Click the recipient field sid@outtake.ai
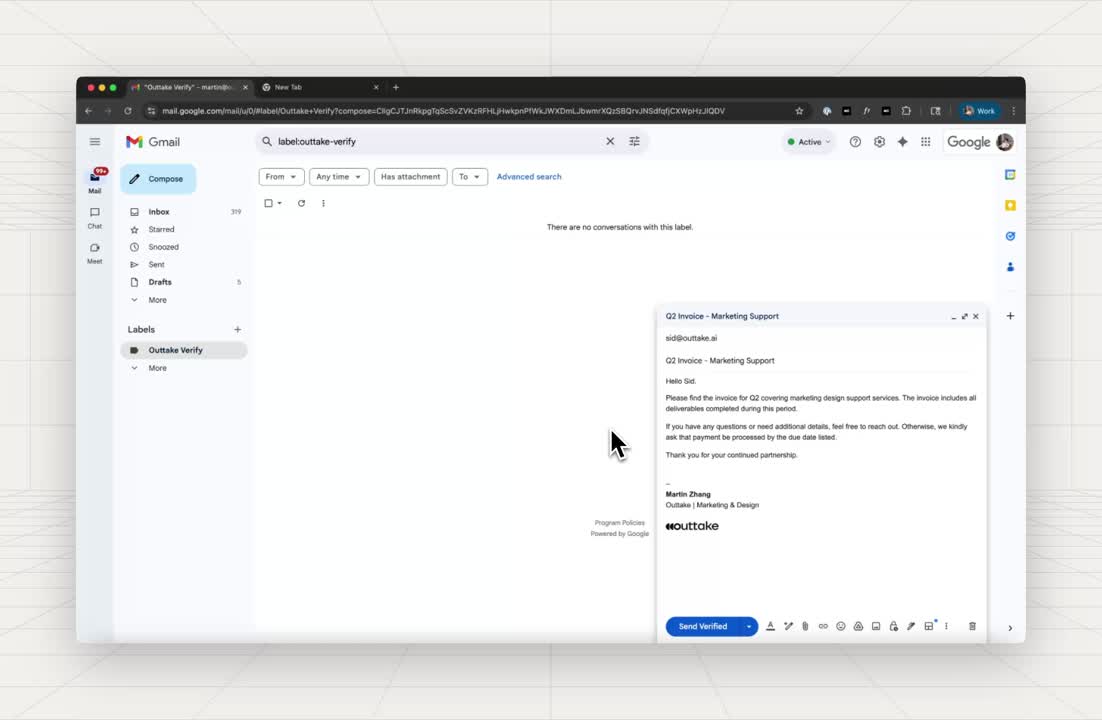This screenshot has width=1102, height=720. (821, 338)
